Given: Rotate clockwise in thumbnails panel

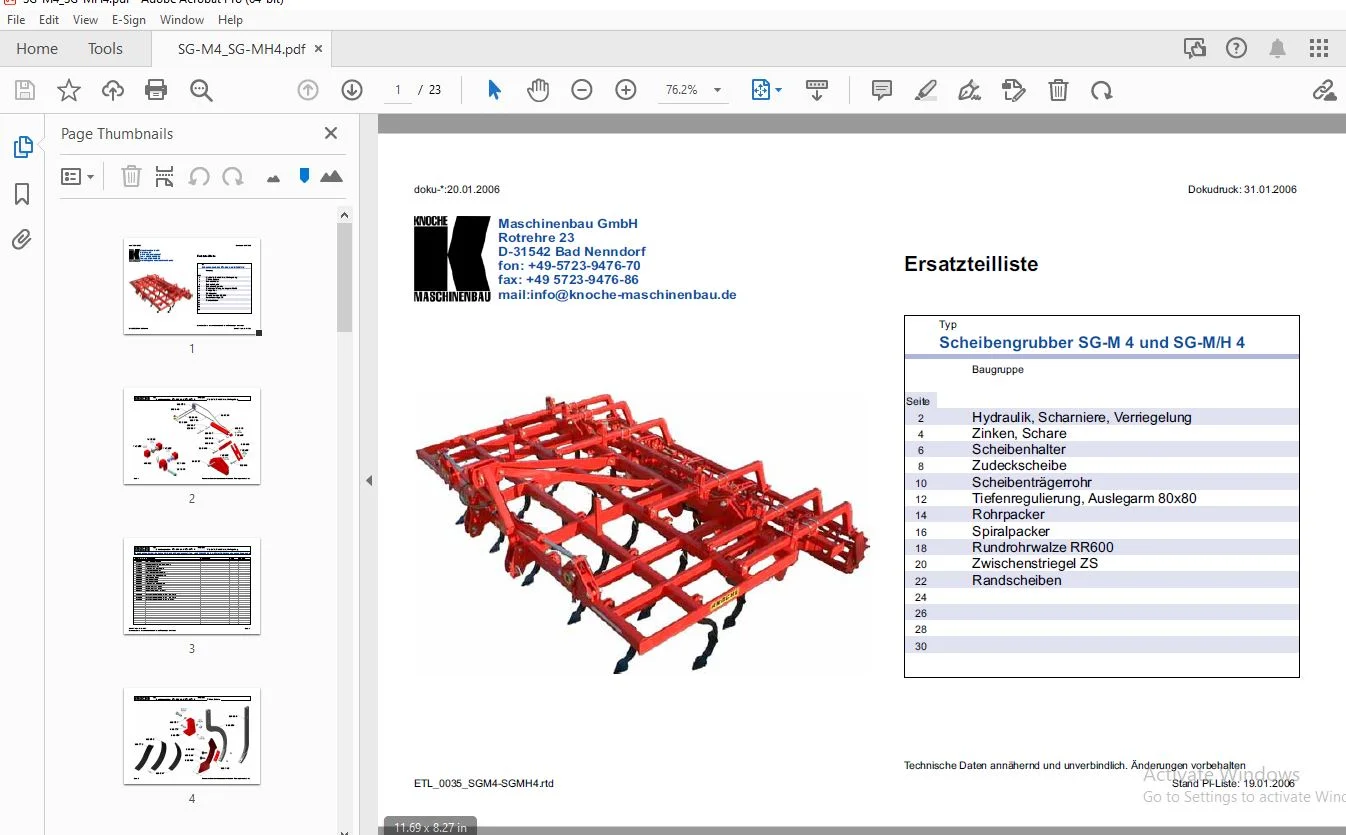Looking at the screenshot, I should (233, 177).
